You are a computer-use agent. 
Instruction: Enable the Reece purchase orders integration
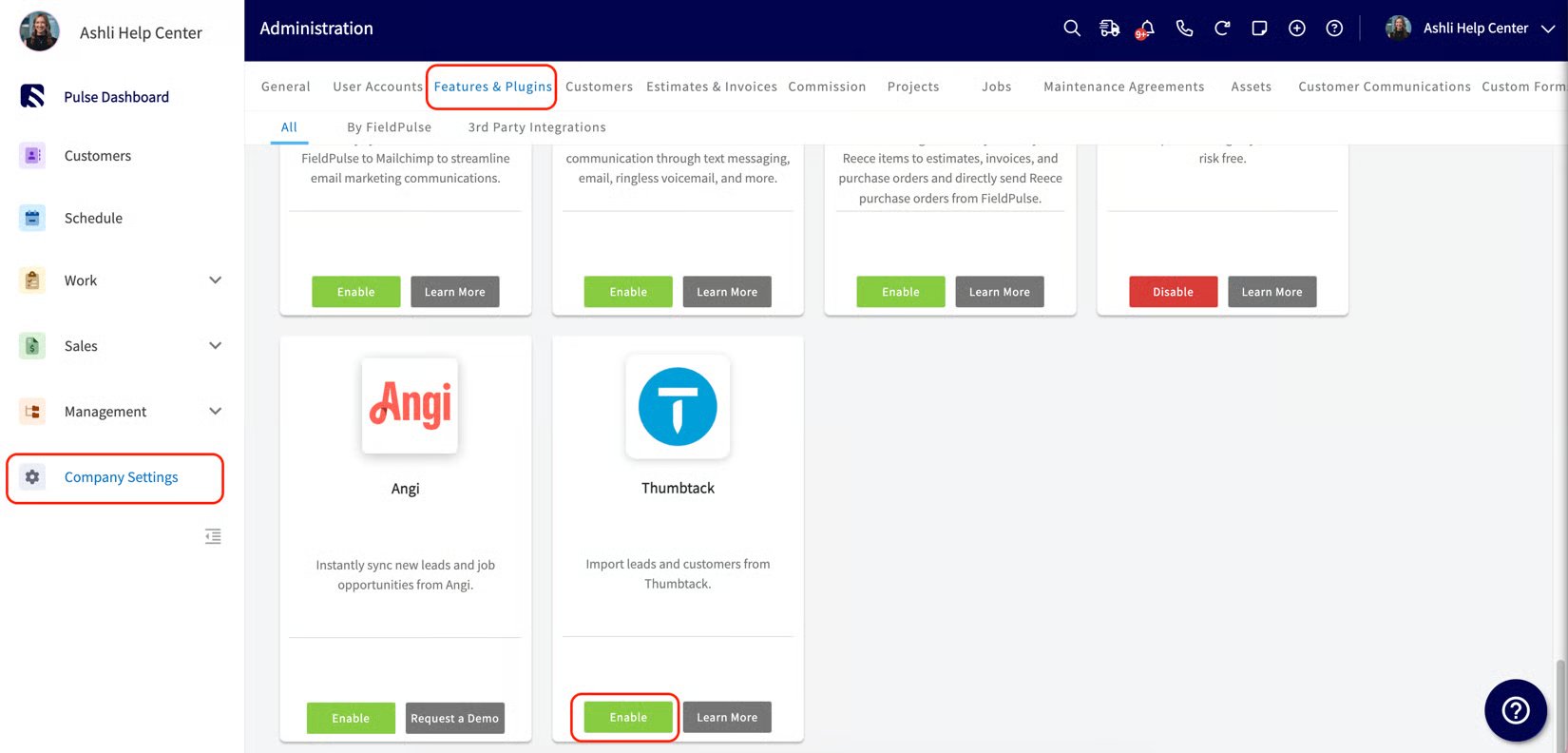point(901,292)
